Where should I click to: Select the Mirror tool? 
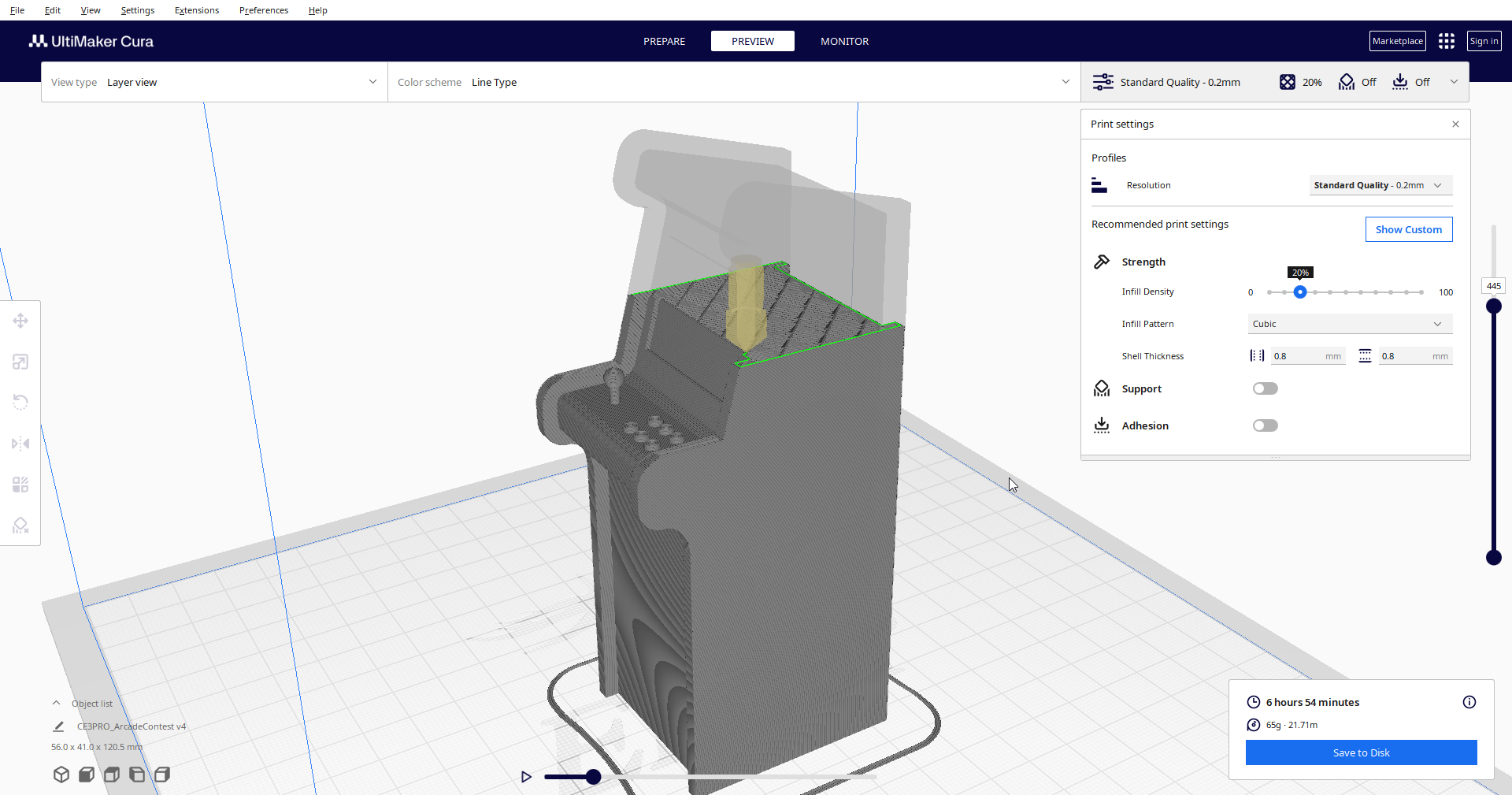tap(20, 444)
